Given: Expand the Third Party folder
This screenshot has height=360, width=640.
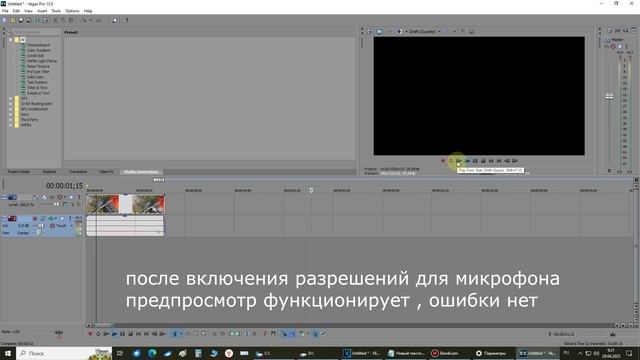Looking at the screenshot, I should (x=11, y=120).
